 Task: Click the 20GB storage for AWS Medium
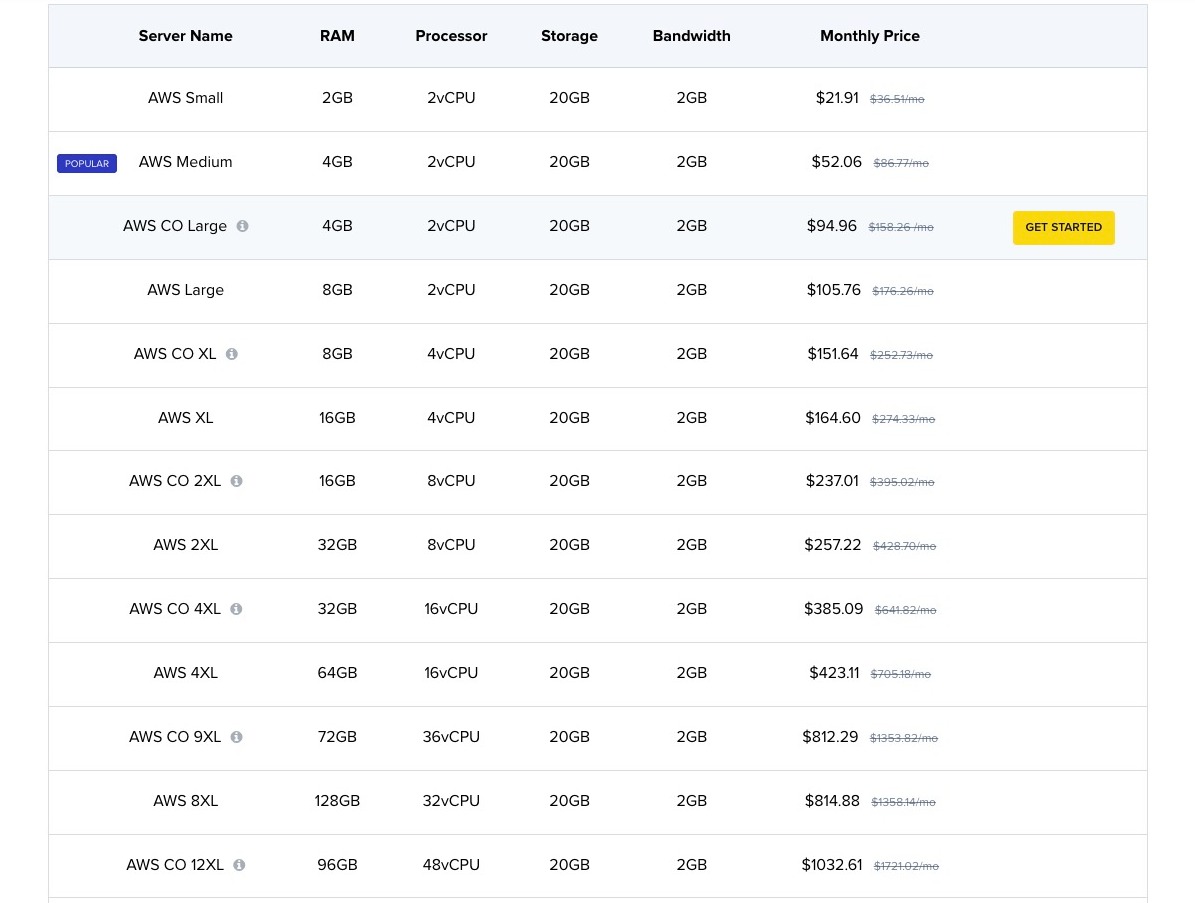point(569,162)
